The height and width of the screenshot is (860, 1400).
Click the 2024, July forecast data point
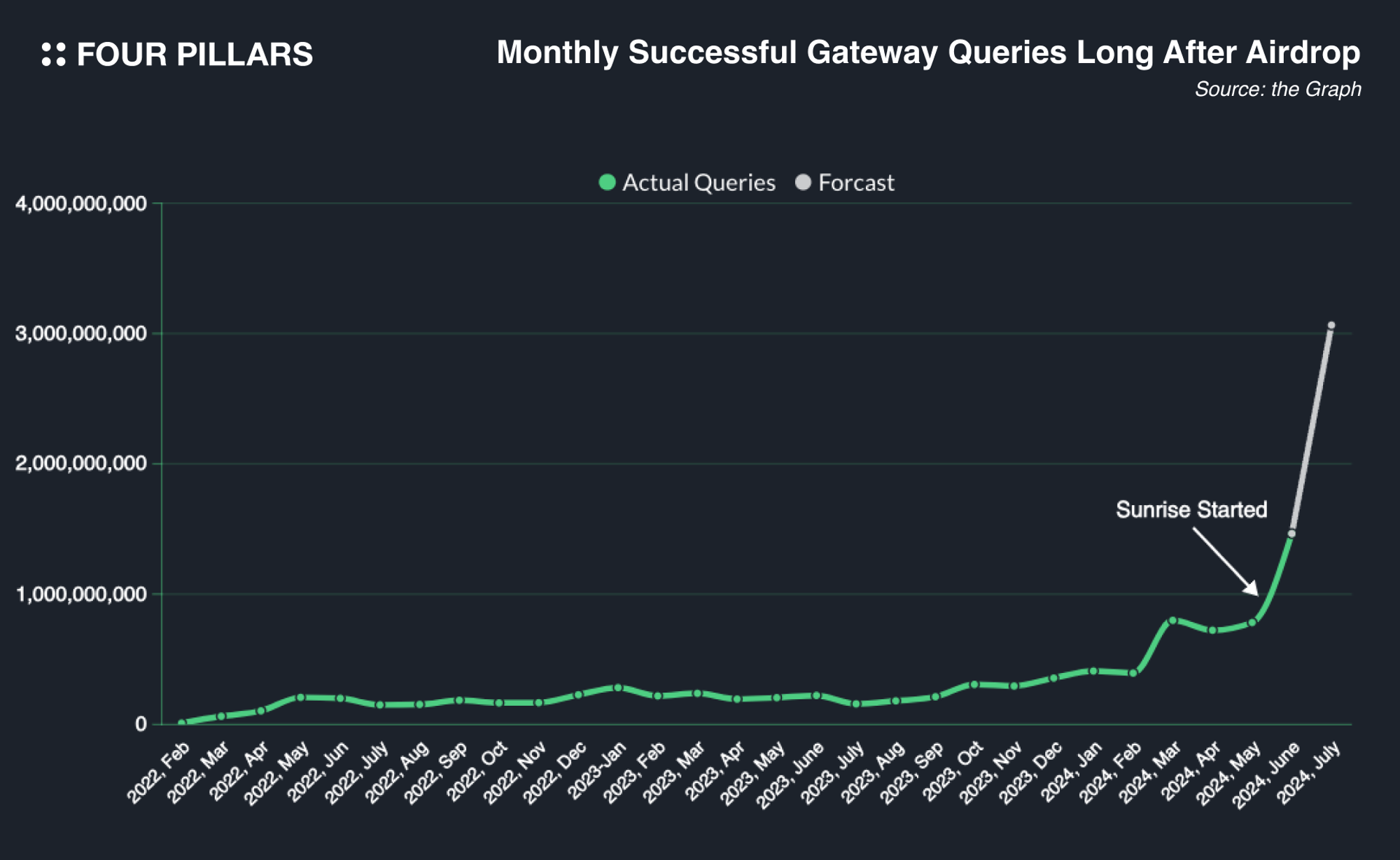pos(1331,326)
